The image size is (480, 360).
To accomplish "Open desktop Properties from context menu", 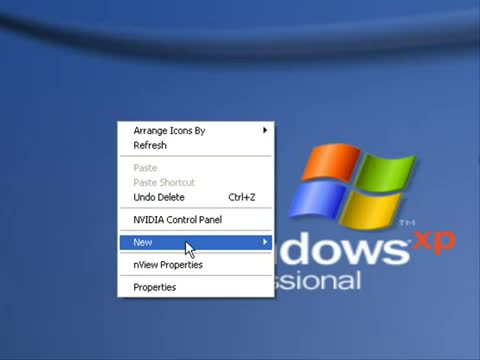I will pos(196,287).
